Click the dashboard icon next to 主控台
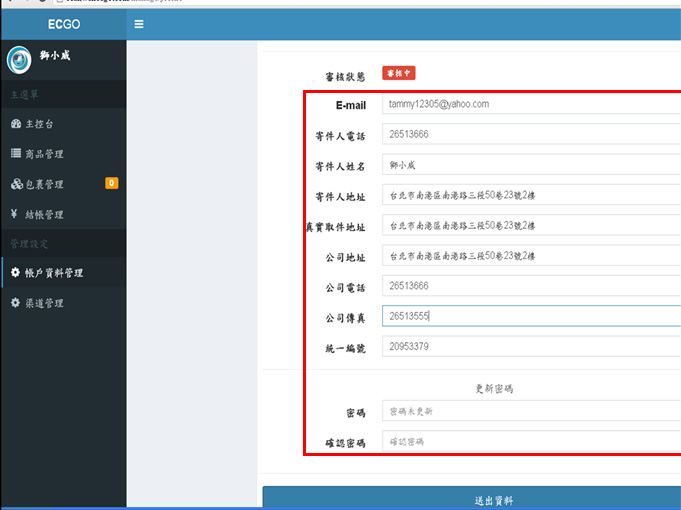The height and width of the screenshot is (510, 681). [15, 124]
